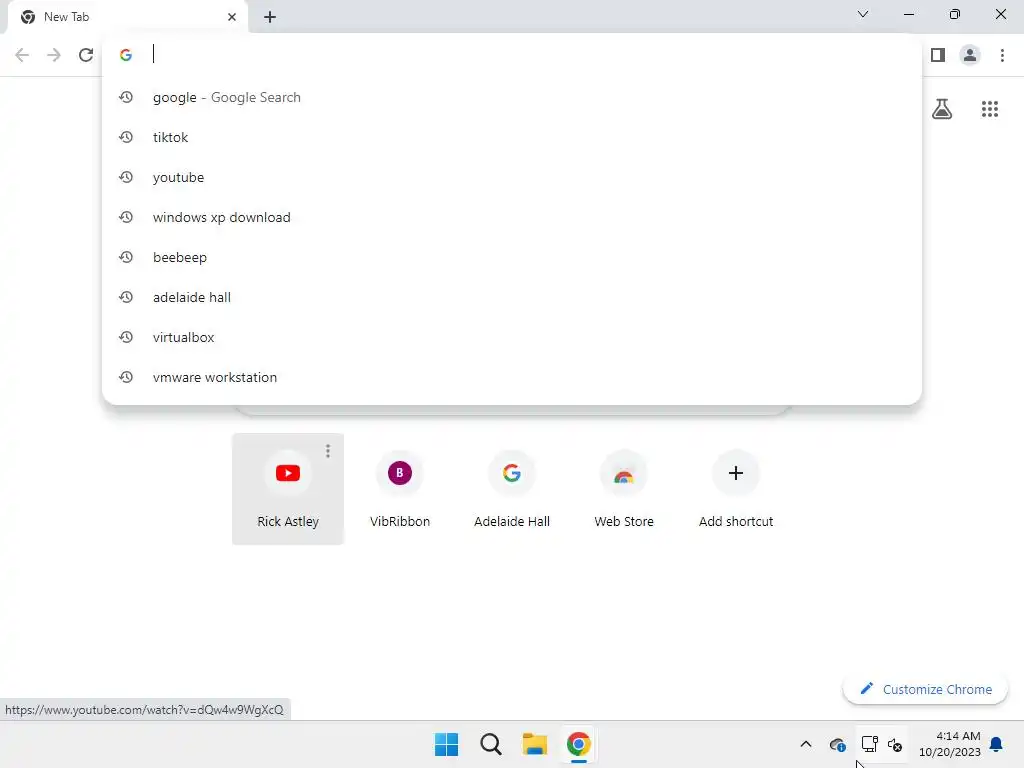Choose the 'adelaide hall' suggestion

512,297
